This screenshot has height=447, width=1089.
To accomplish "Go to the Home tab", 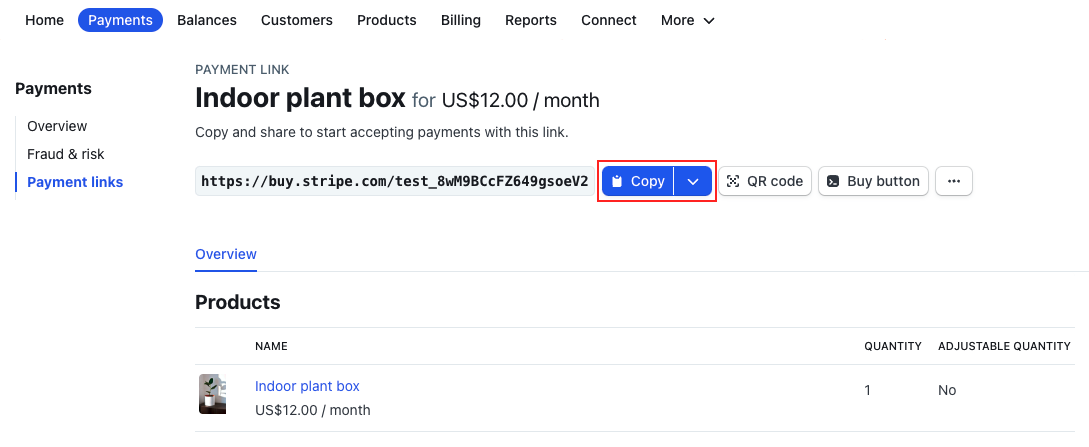I will [44, 20].
